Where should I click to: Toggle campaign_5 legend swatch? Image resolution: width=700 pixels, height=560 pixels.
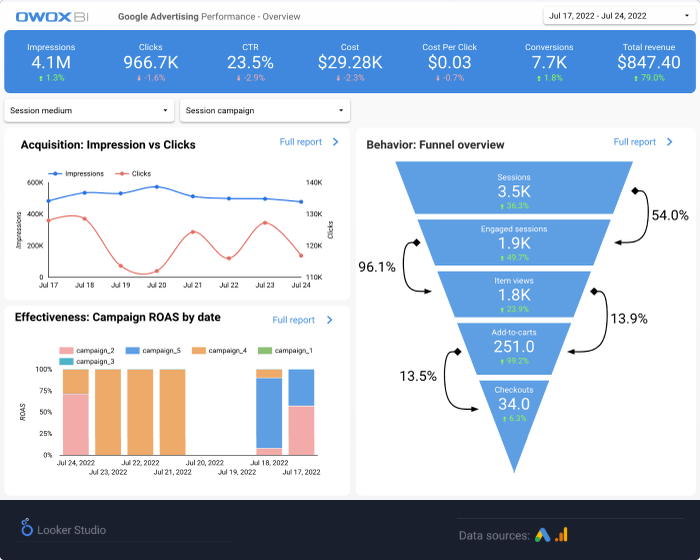click(x=133, y=351)
